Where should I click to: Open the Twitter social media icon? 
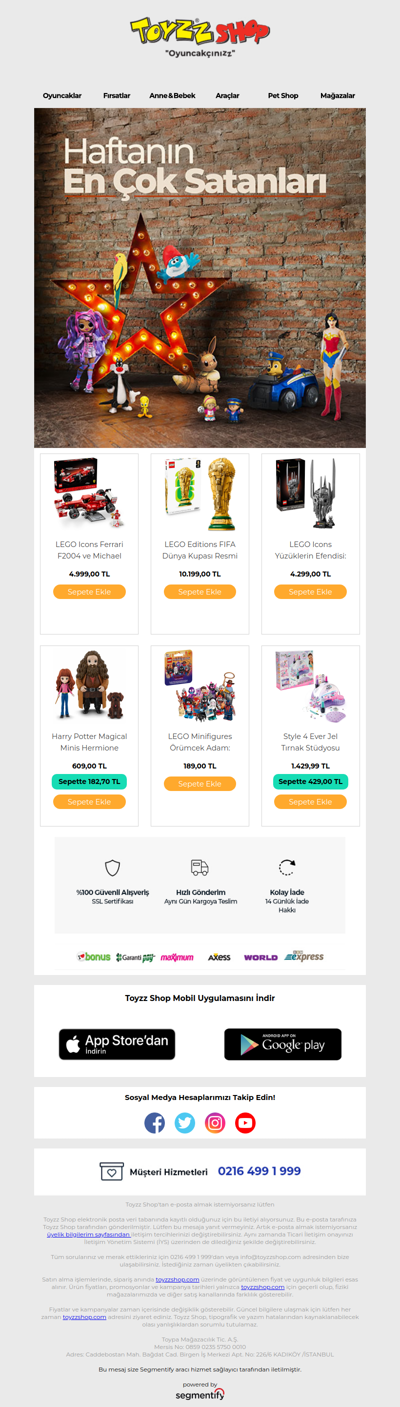click(185, 1123)
